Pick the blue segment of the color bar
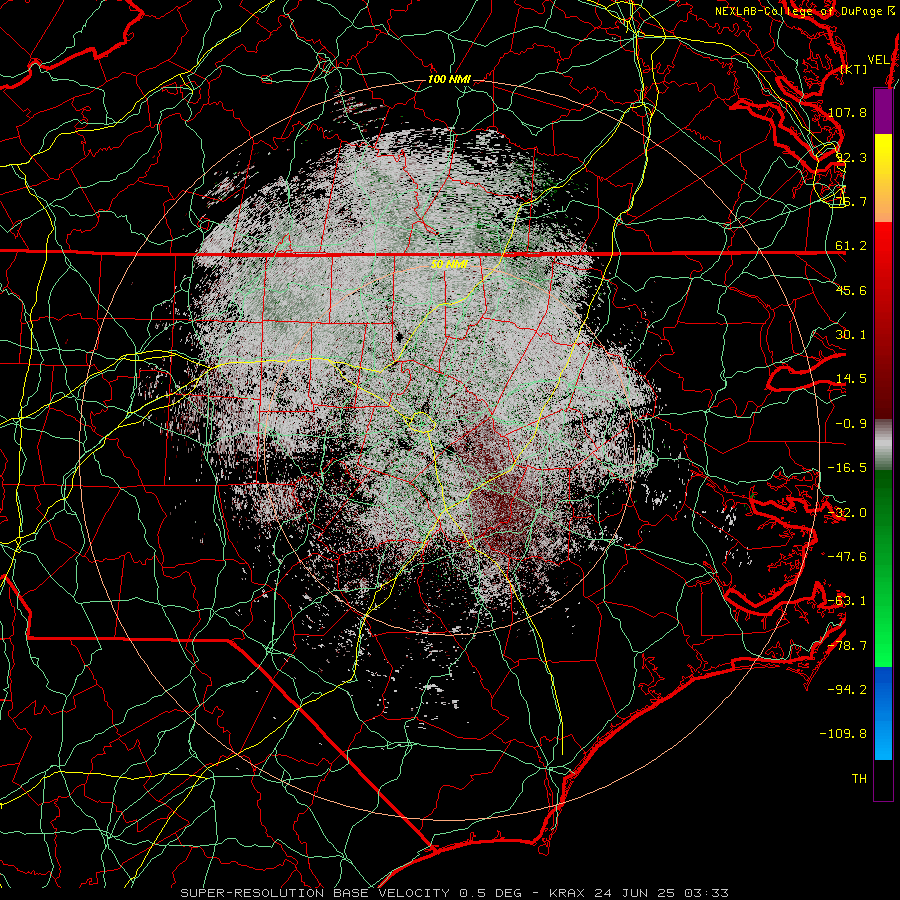Image resolution: width=900 pixels, height=900 pixels. click(883, 713)
